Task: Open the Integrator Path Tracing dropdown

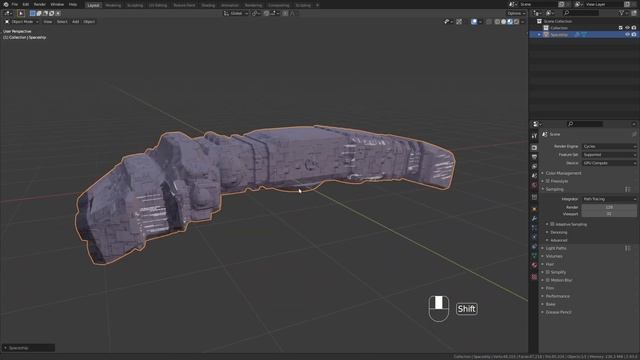Action: (x=609, y=199)
